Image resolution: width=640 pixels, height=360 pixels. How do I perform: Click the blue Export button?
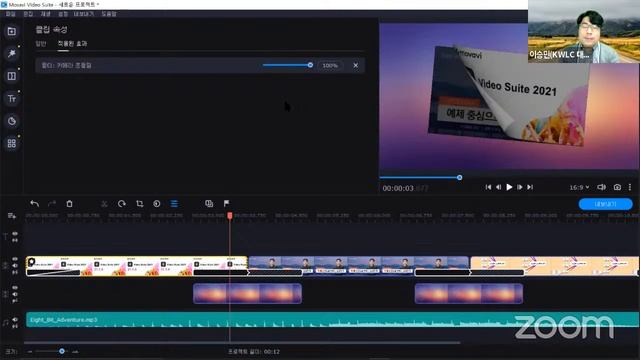605,204
